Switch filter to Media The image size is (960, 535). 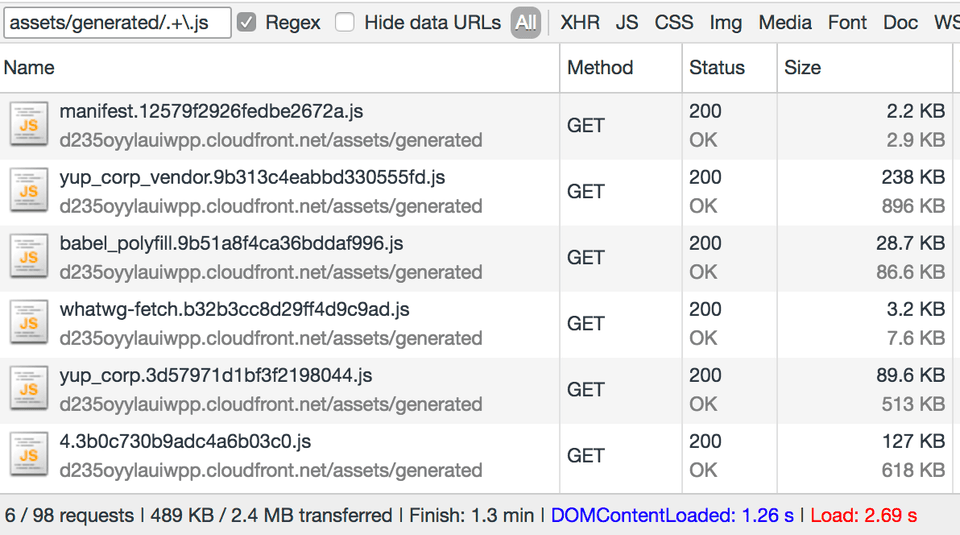785,23
